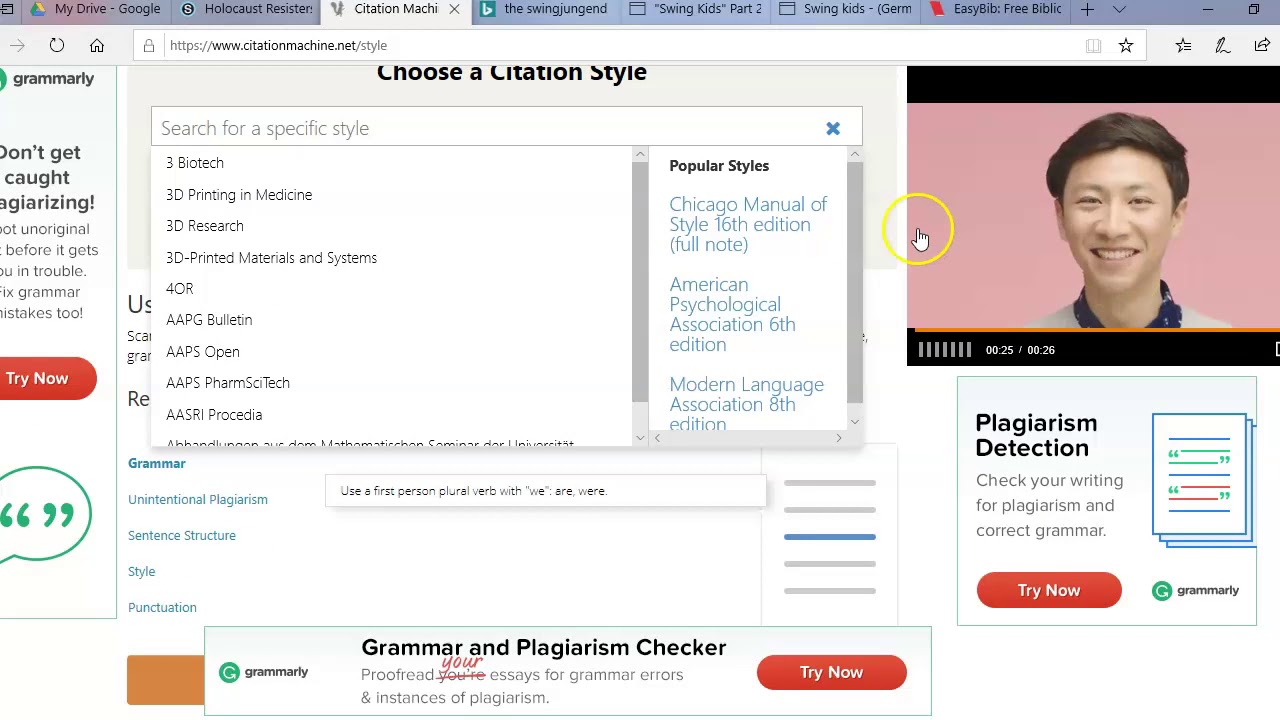Switch to EasyBib: Free Bibliography tab
Screen dimensions: 1280x720
995,9
